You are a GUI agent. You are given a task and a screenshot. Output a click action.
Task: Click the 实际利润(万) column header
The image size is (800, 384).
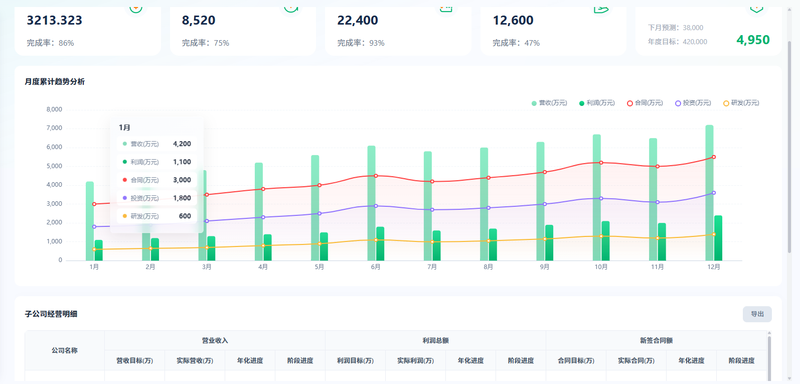click(x=415, y=361)
